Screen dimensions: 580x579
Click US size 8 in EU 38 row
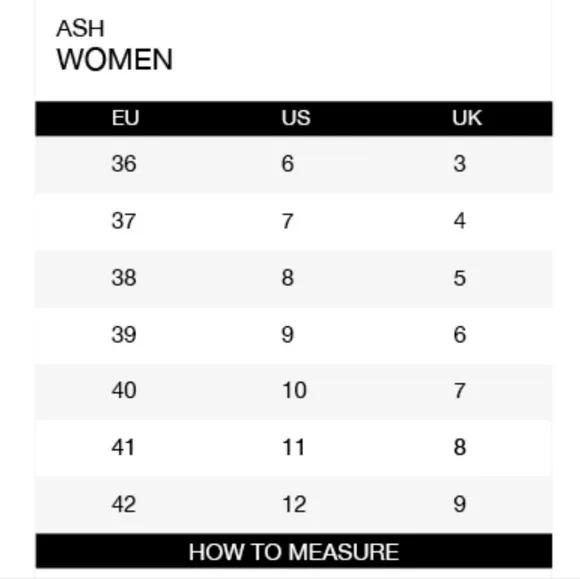288,278
